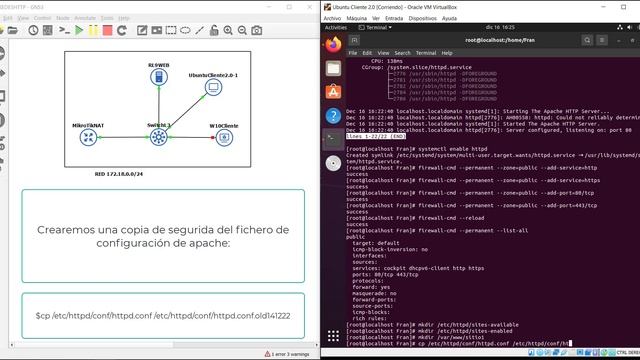Select the RL9WEB server node
Viewport: 640px width, 360px height.
pos(159,77)
